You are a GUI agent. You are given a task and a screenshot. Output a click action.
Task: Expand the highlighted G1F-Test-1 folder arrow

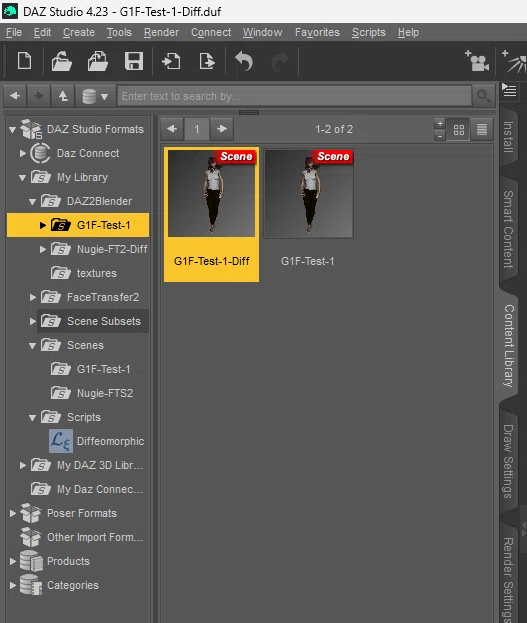43,225
